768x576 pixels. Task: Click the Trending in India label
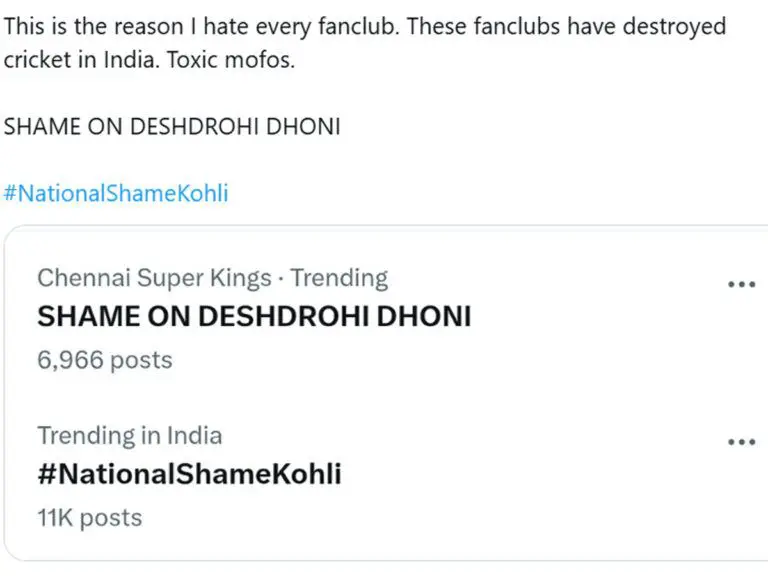(130, 436)
